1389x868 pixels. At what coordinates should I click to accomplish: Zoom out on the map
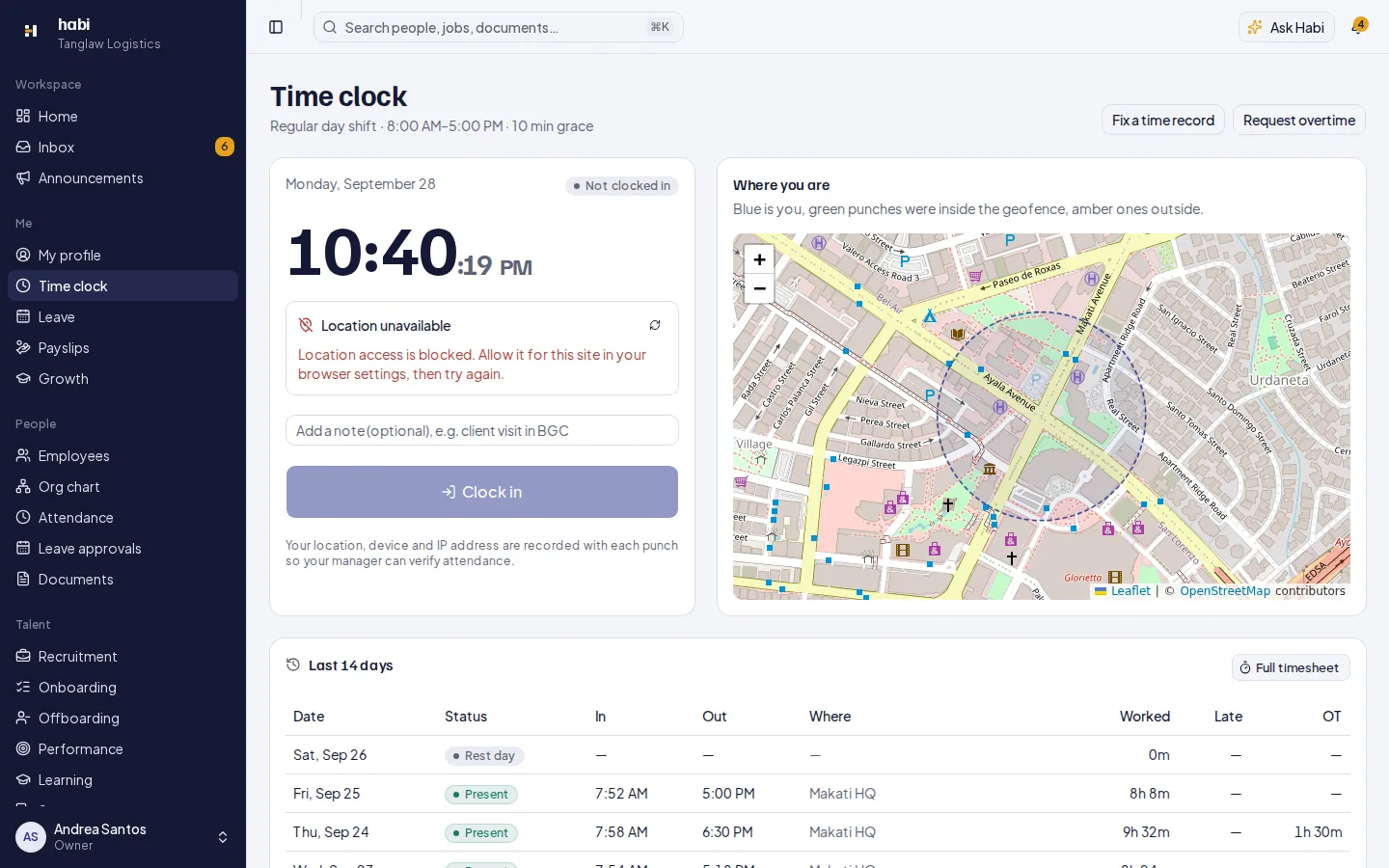(759, 288)
